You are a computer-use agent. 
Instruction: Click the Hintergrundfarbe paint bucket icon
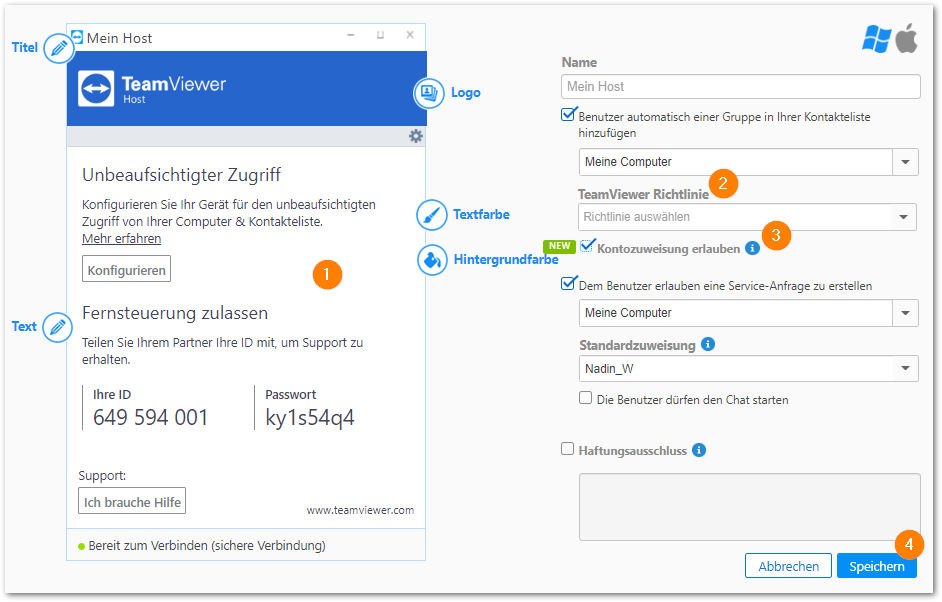[x=433, y=260]
